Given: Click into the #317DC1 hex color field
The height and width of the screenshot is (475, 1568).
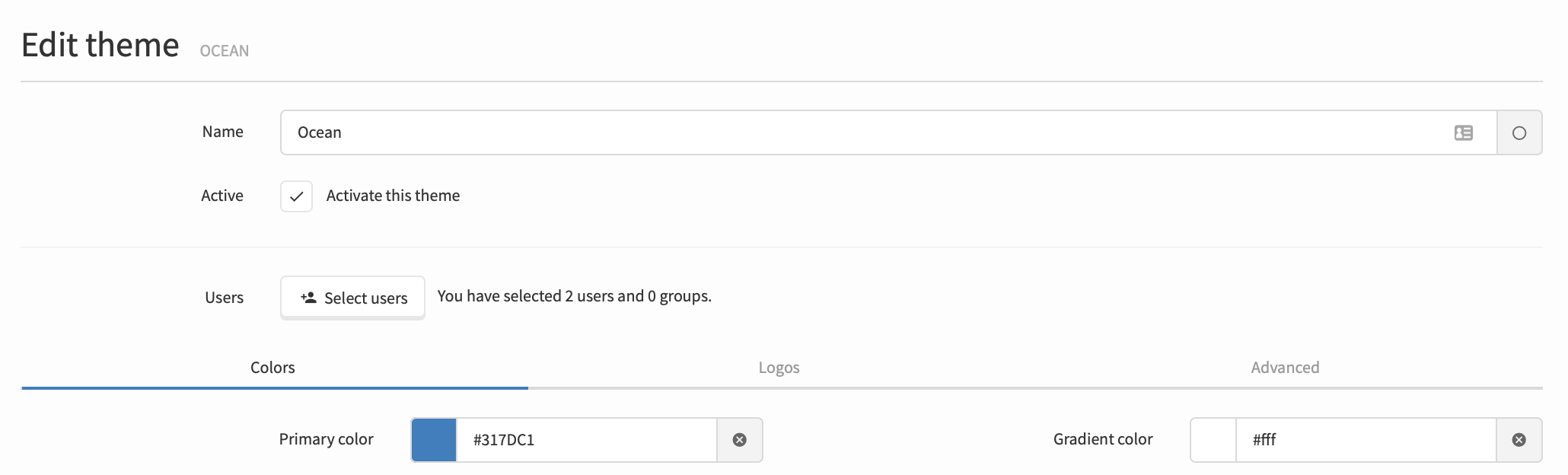Looking at the screenshot, I should pos(586,440).
